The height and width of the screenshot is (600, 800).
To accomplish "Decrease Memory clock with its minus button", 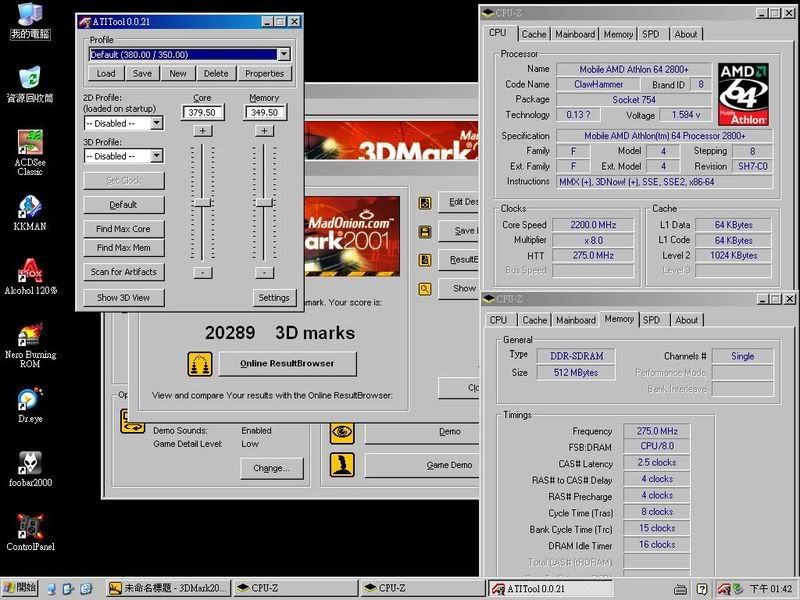I will tap(264, 273).
